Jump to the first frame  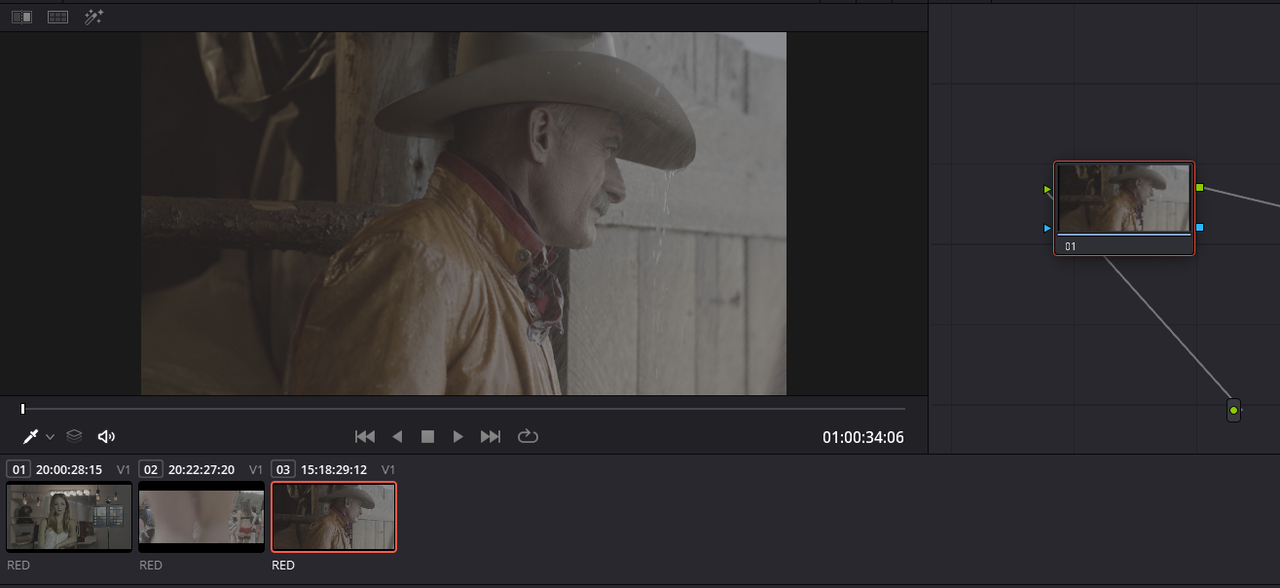365,436
